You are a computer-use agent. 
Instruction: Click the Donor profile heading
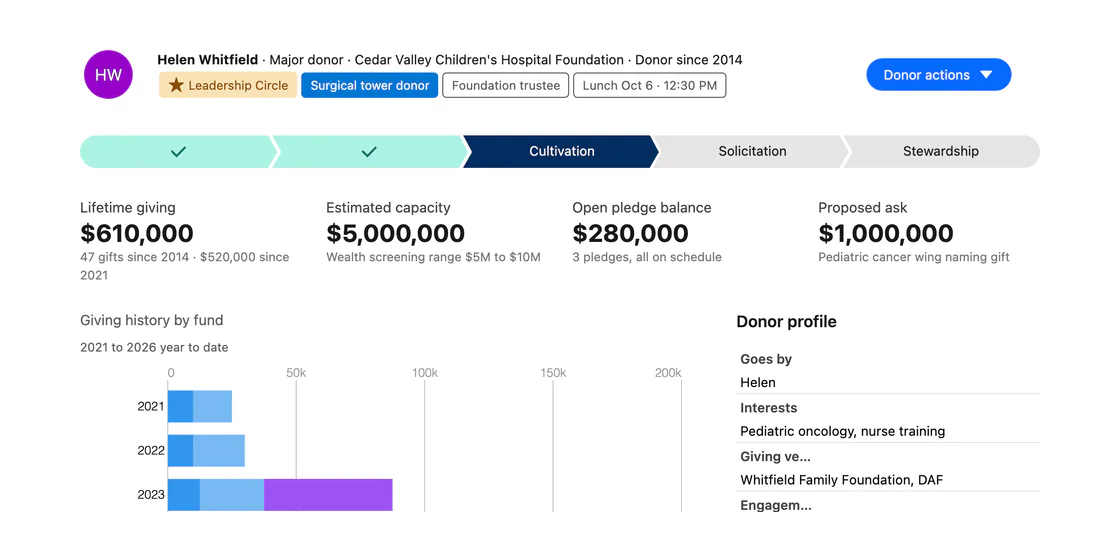click(786, 321)
